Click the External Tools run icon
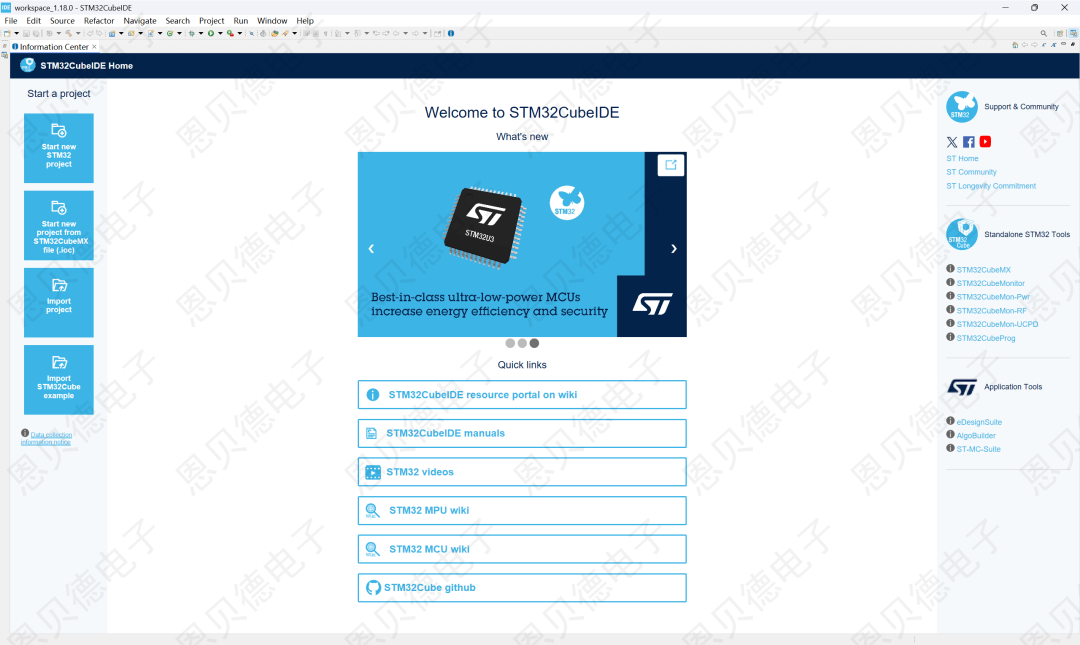 (230, 33)
